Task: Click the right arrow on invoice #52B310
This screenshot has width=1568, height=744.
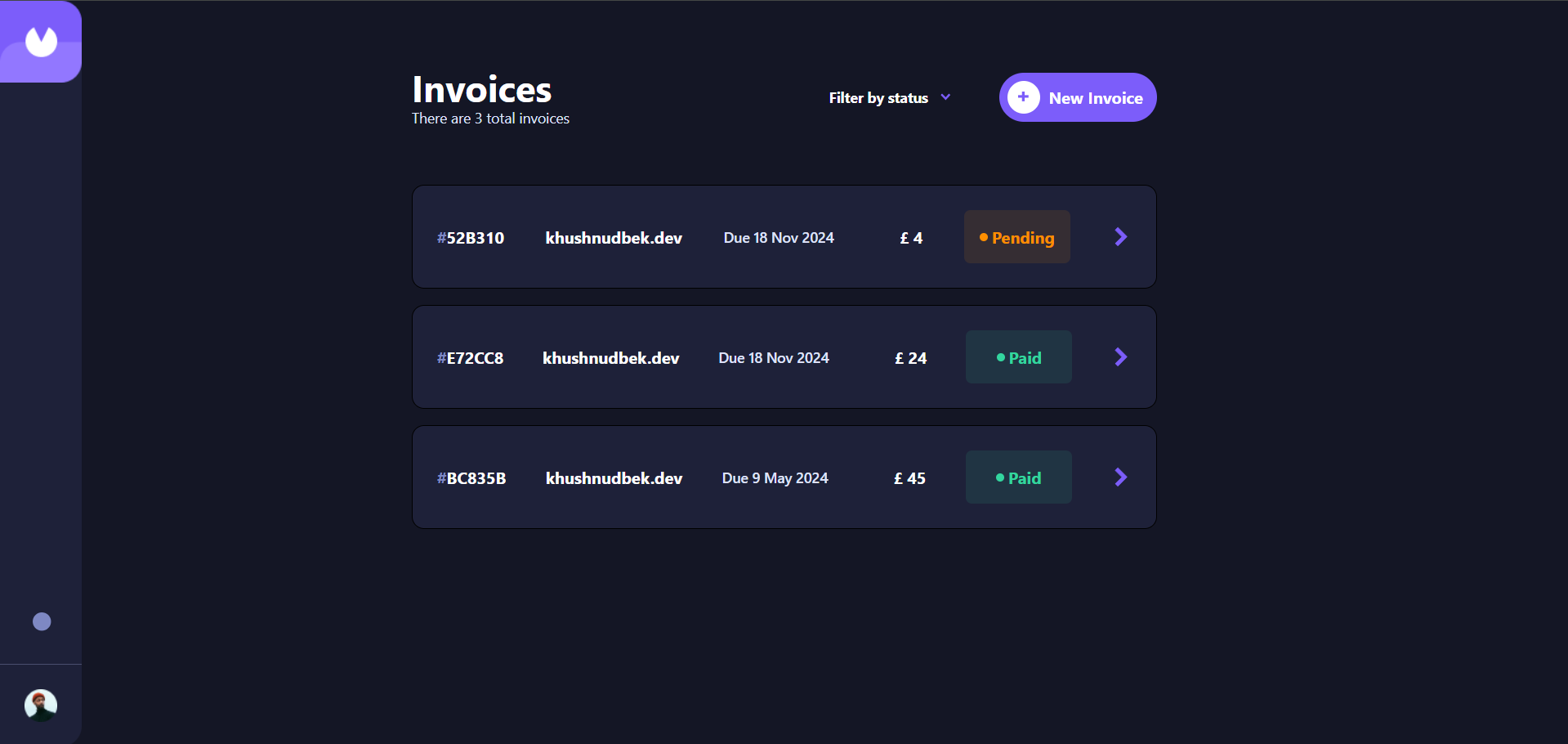Action: pos(1120,236)
